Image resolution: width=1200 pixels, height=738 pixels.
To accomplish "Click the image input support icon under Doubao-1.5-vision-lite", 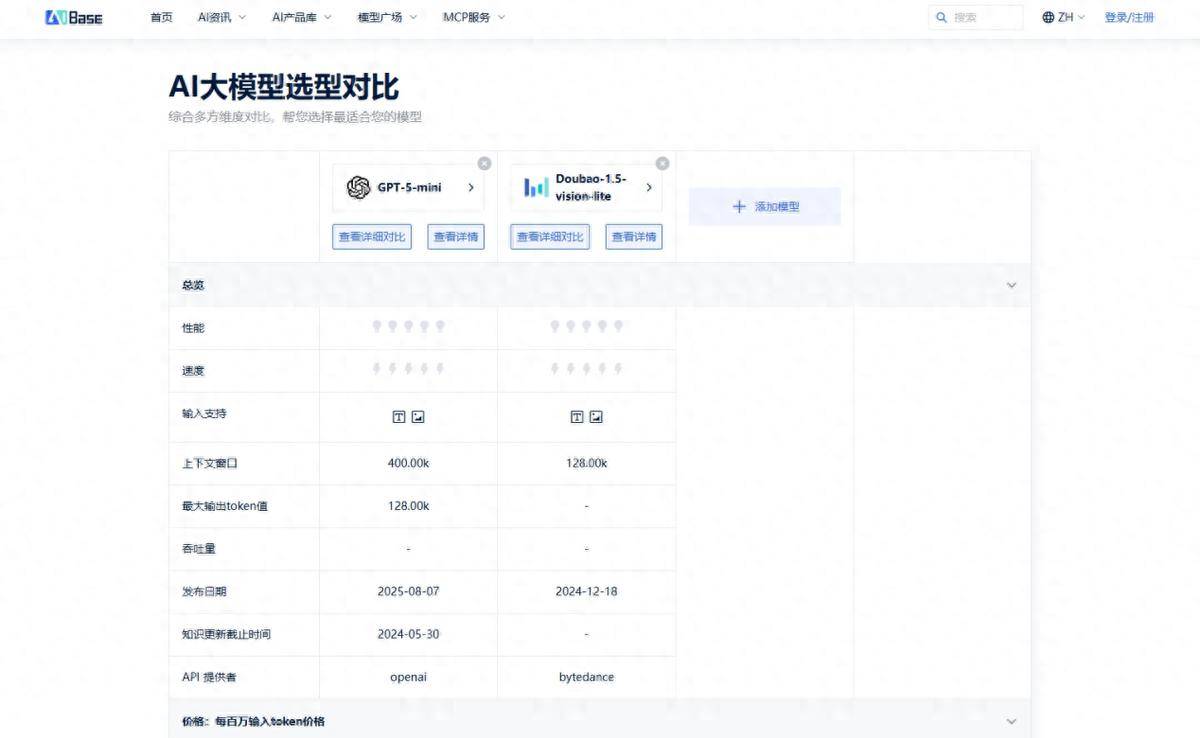I will click(x=596, y=416).
